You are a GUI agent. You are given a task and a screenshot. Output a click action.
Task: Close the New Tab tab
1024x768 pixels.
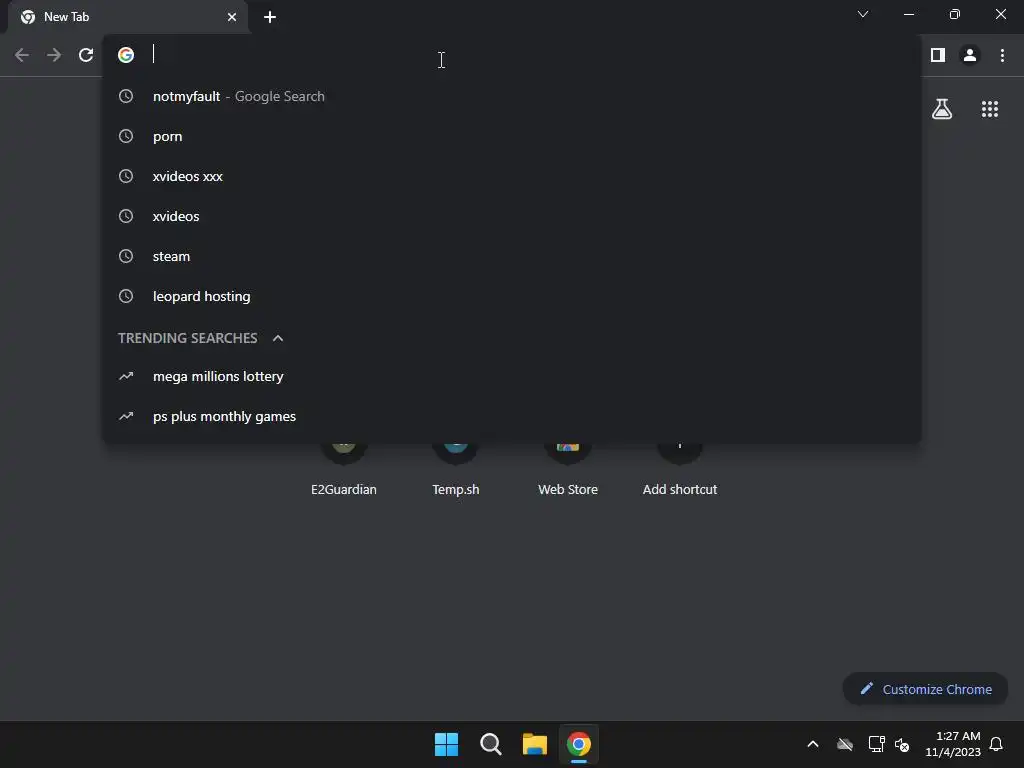point(232,17)
